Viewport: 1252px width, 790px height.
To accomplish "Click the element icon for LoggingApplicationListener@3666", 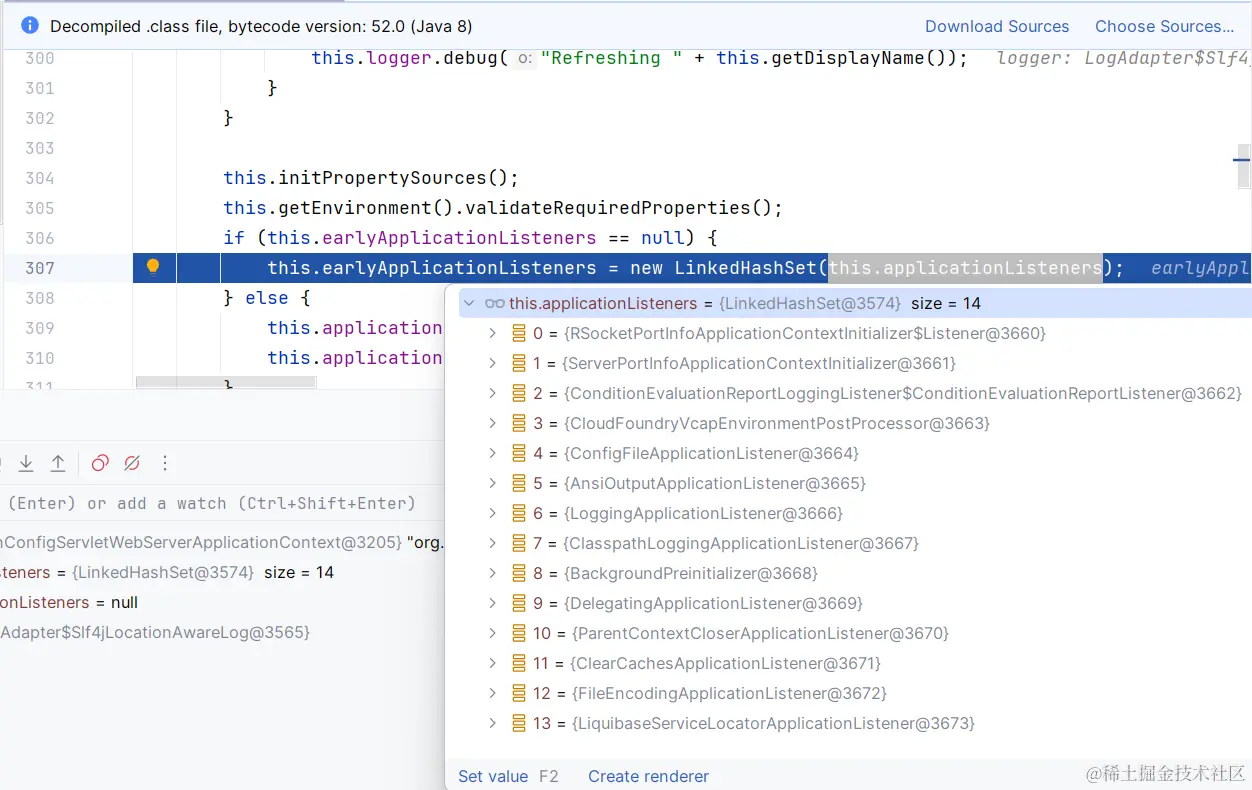I will click(x=519, y=513).
